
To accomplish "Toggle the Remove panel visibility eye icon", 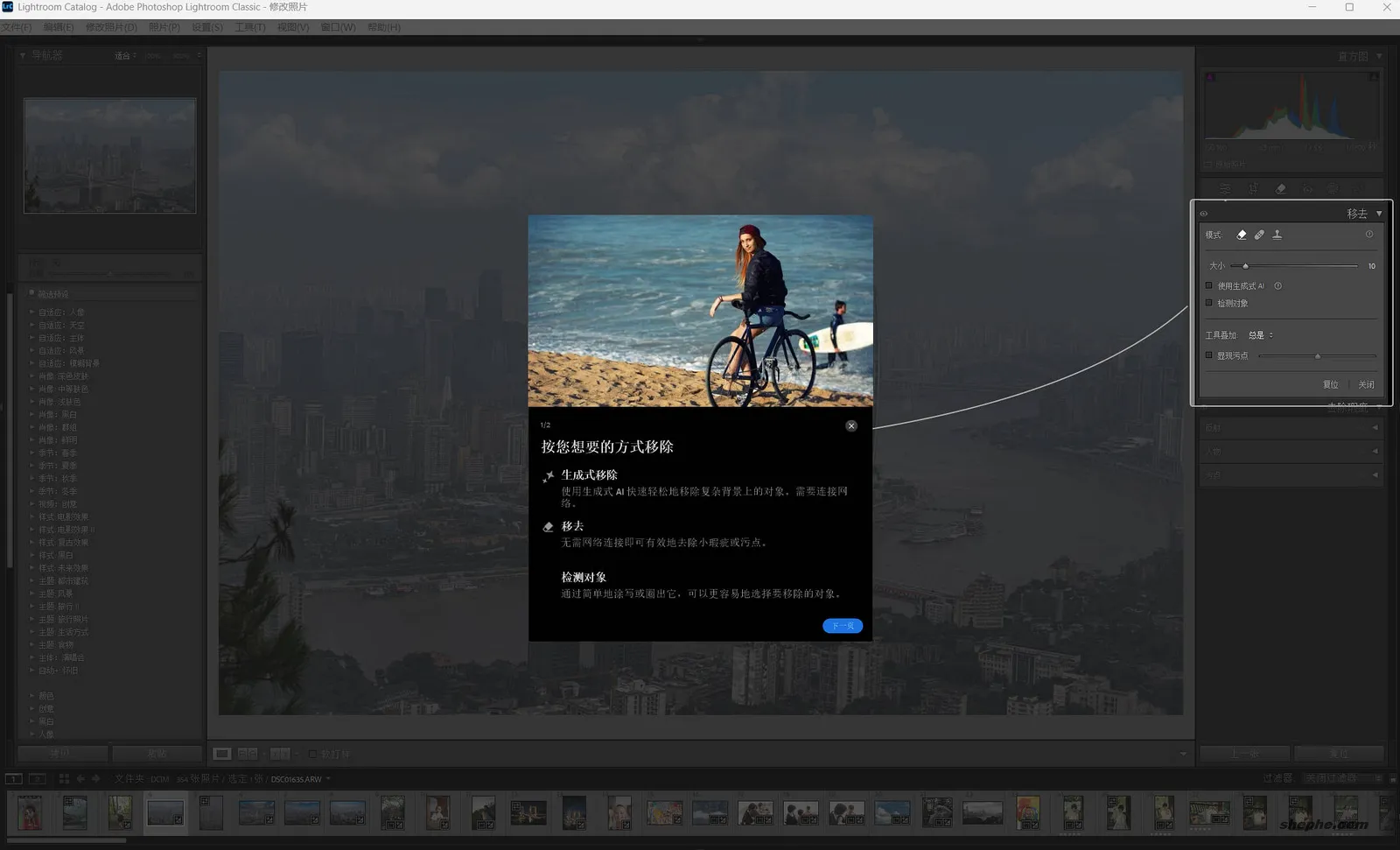I will pos(1203,214).
